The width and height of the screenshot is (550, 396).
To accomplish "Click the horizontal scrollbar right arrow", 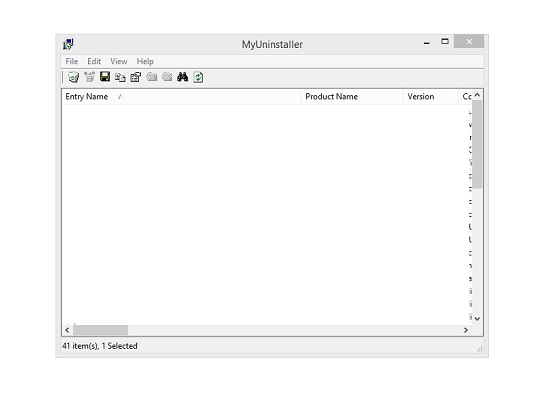I will (x=466, y=330).
